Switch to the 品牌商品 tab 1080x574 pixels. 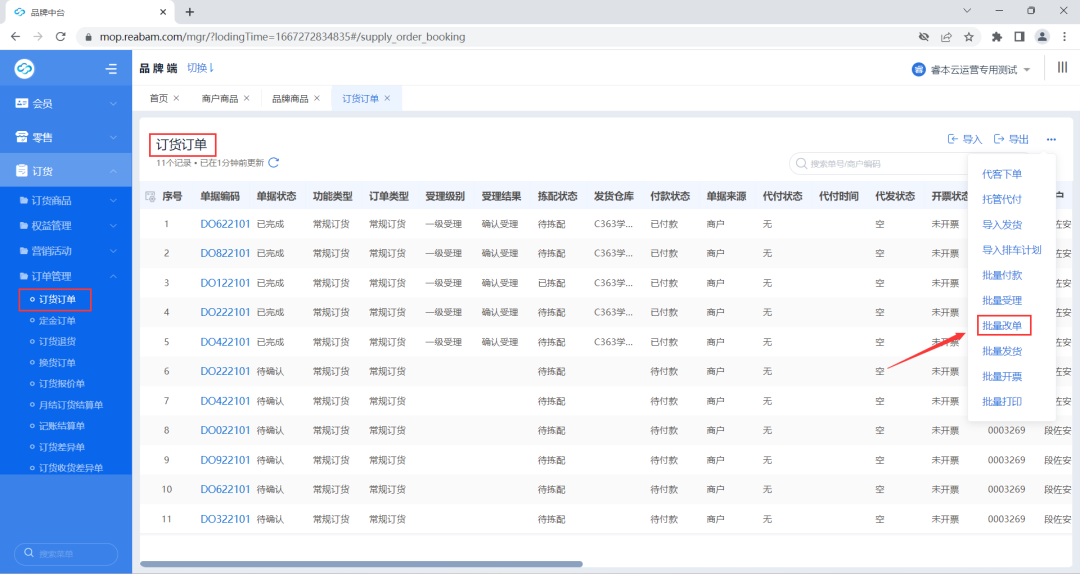click(290, 98)
